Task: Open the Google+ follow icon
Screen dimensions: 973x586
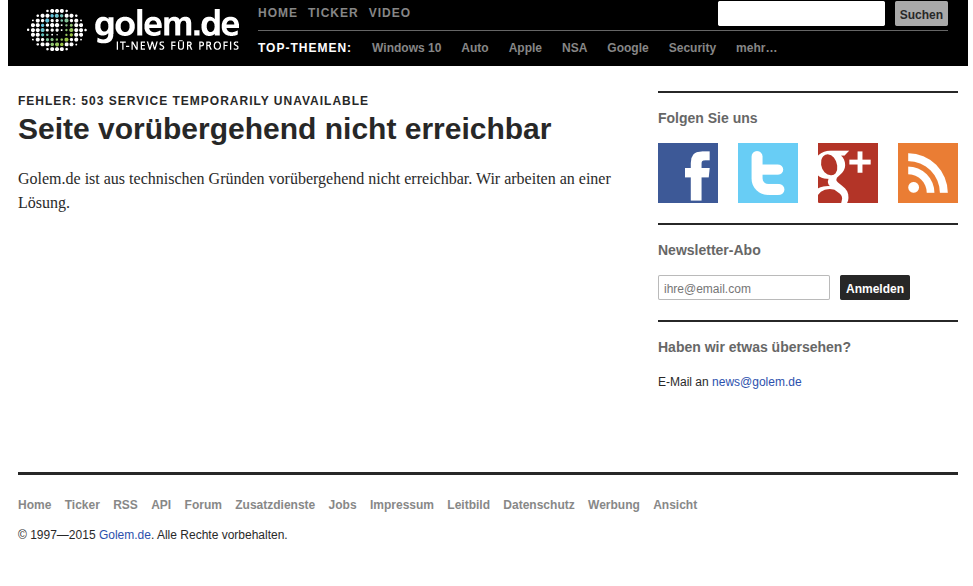Action: (x=848, y=173)
